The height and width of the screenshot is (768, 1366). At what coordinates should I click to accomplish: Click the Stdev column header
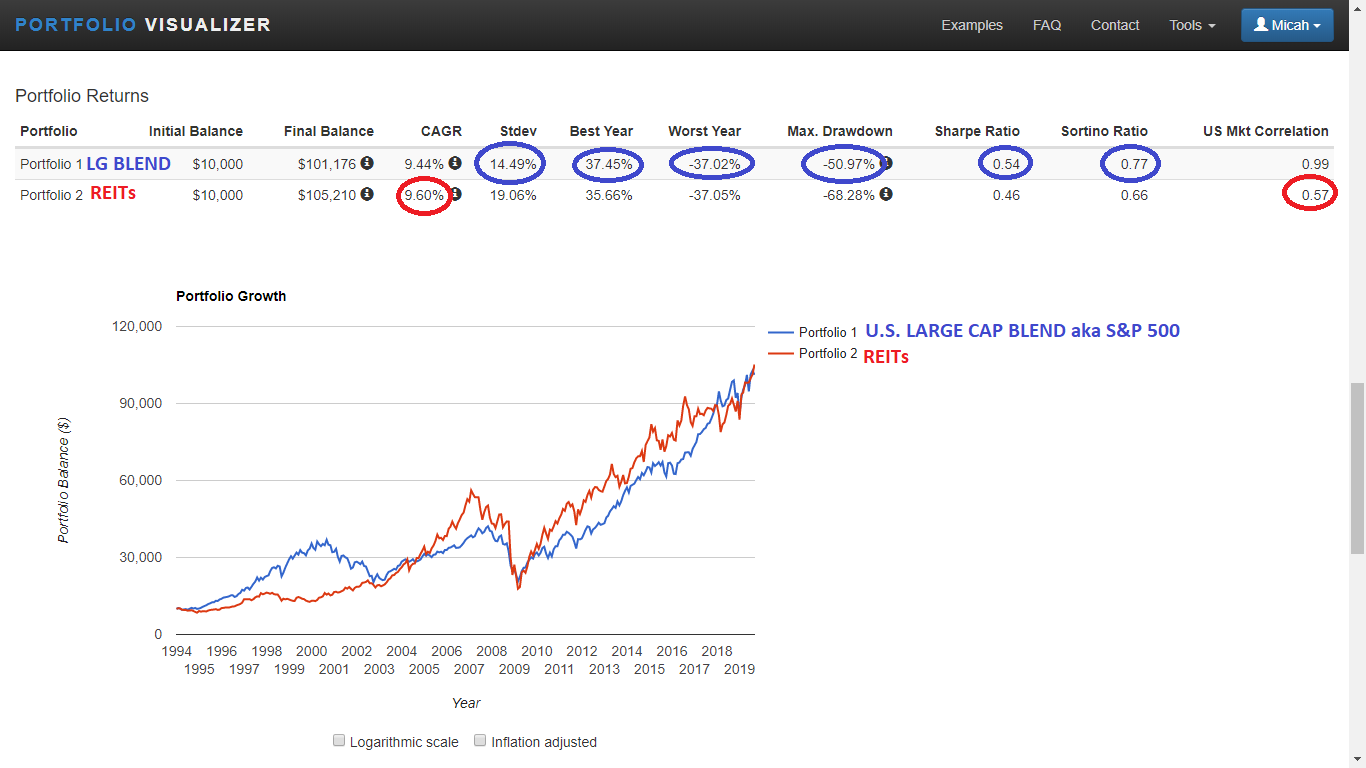[518, 131]
